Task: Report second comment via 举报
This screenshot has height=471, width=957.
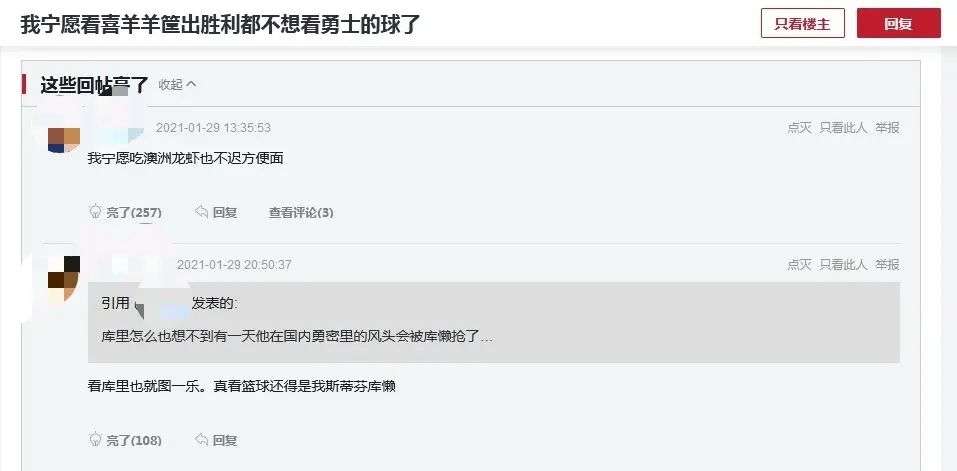Action: [887, 264]
